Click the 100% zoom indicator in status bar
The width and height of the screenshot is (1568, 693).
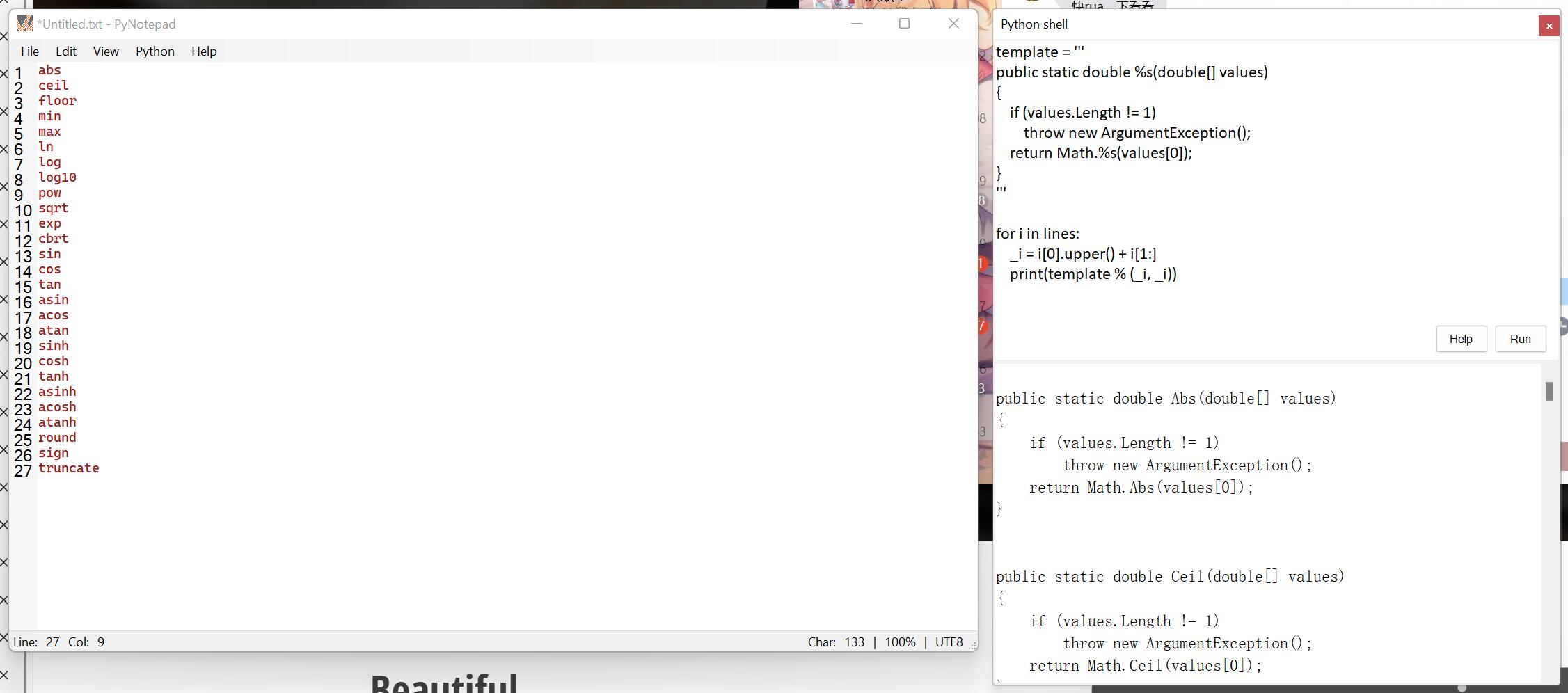point(900,642)
